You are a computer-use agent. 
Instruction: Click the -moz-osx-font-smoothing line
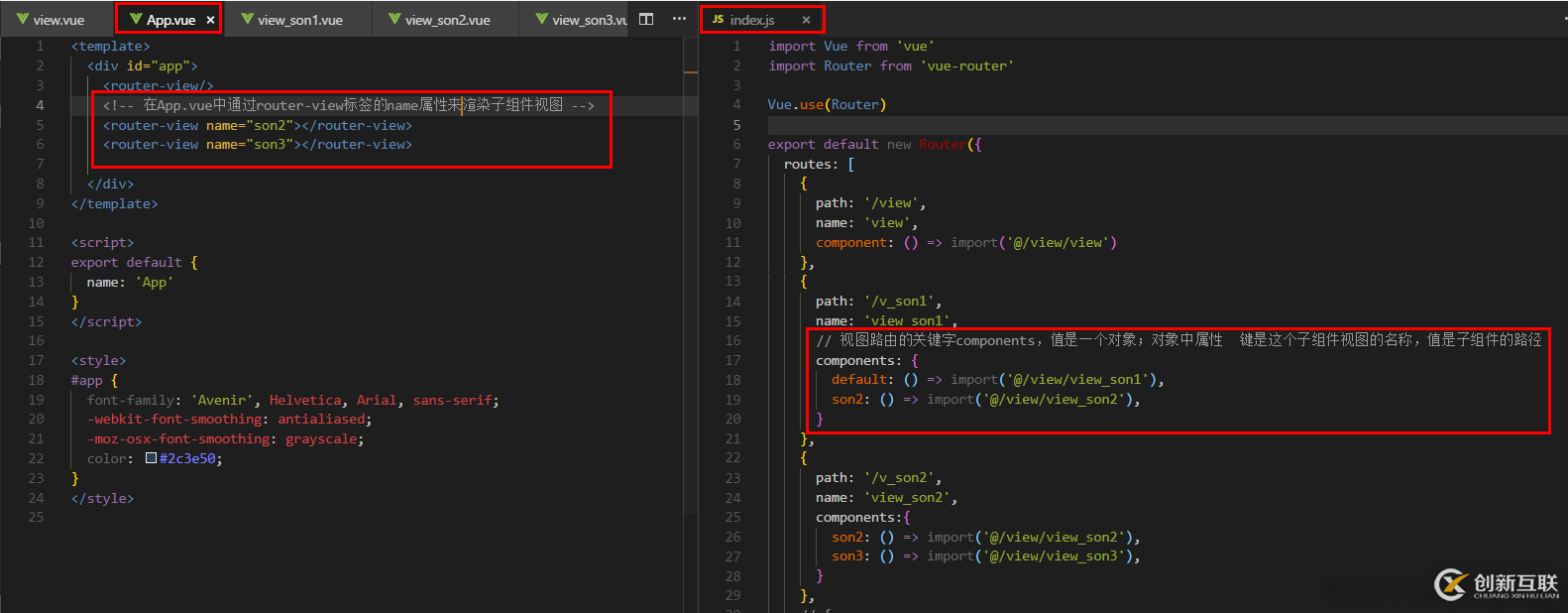226,438
